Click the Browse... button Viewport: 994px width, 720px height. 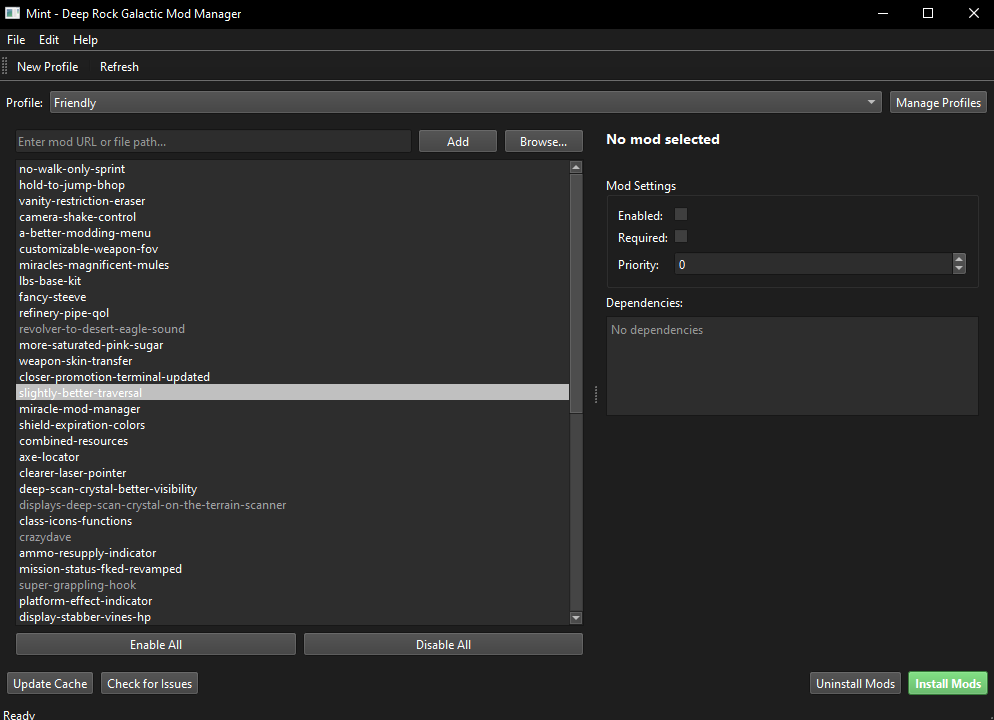[x=543, y=142]
